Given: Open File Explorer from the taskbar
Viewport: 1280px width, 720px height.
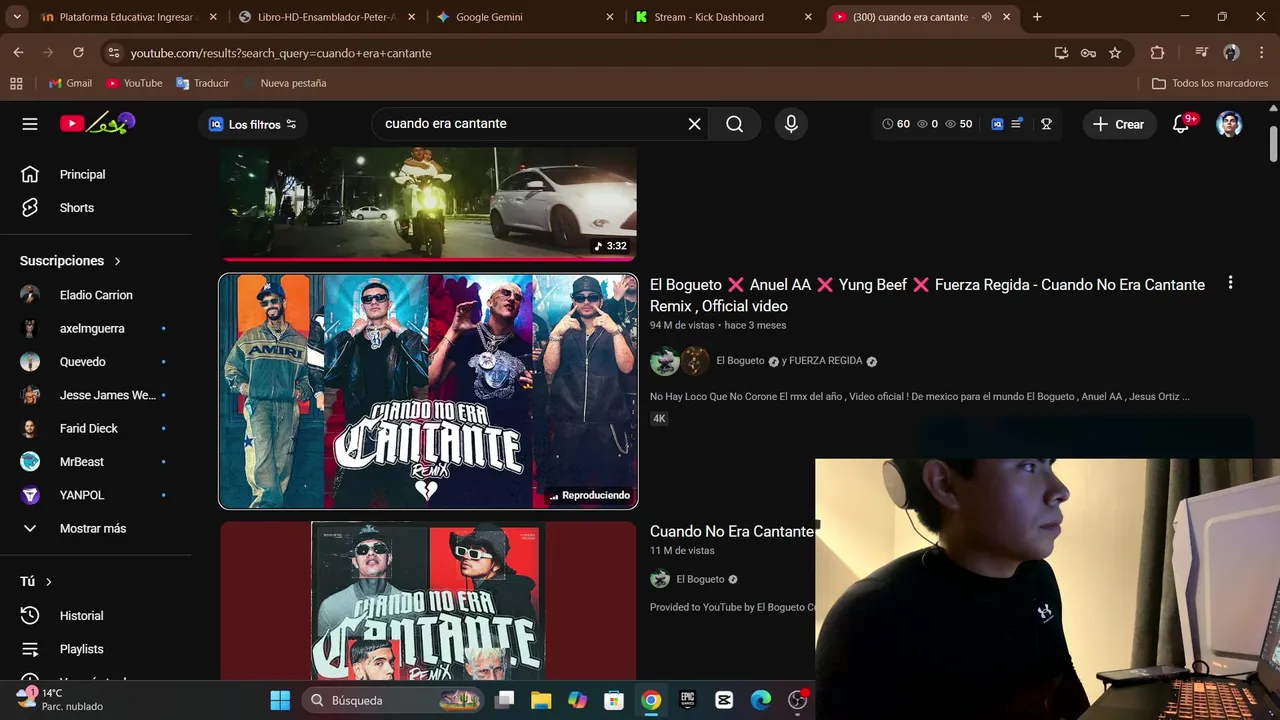Looking at the screenshot, I should click(541, 700).
